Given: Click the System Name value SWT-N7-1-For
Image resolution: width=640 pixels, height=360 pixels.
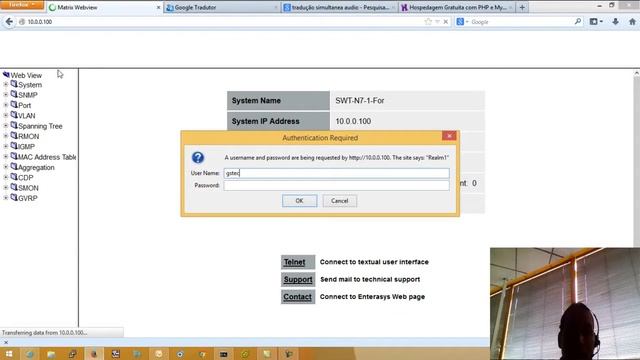Looking at the screenshot, I should tap(360, 100).
